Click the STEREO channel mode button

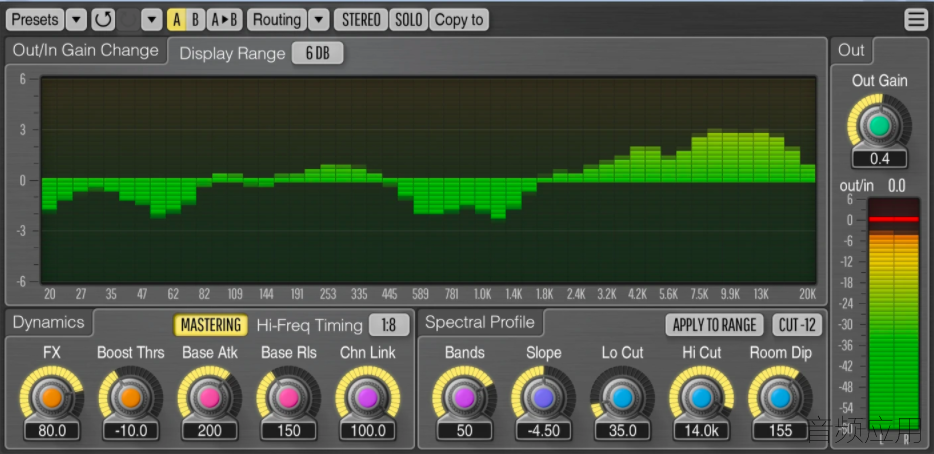click(x=361, y=20)
